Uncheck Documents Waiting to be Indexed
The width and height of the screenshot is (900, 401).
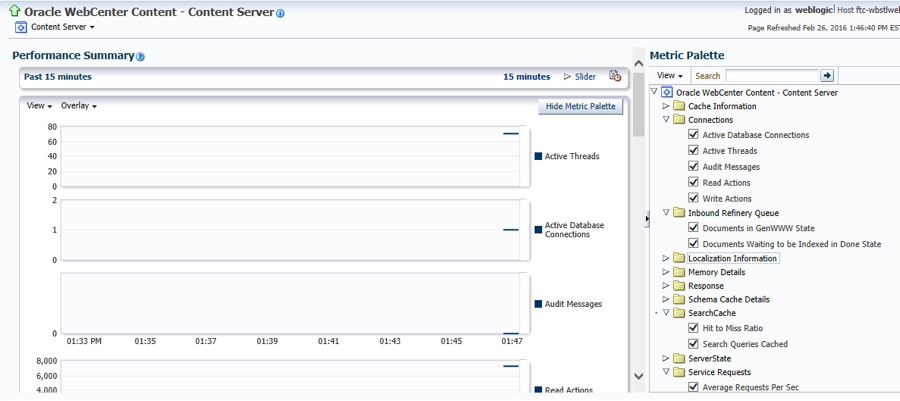click(x=693, y=243)
